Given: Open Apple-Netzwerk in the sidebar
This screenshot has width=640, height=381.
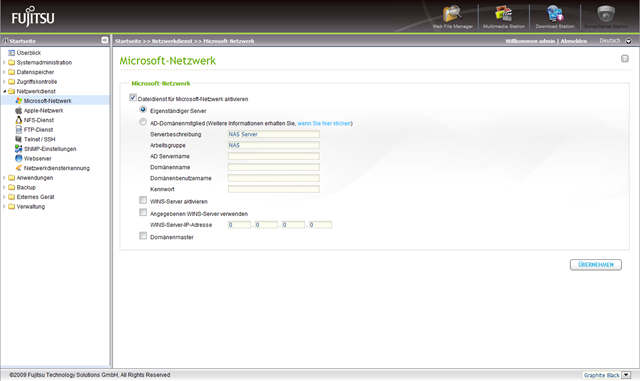Looking at the screenshot, I should [43, 111].
